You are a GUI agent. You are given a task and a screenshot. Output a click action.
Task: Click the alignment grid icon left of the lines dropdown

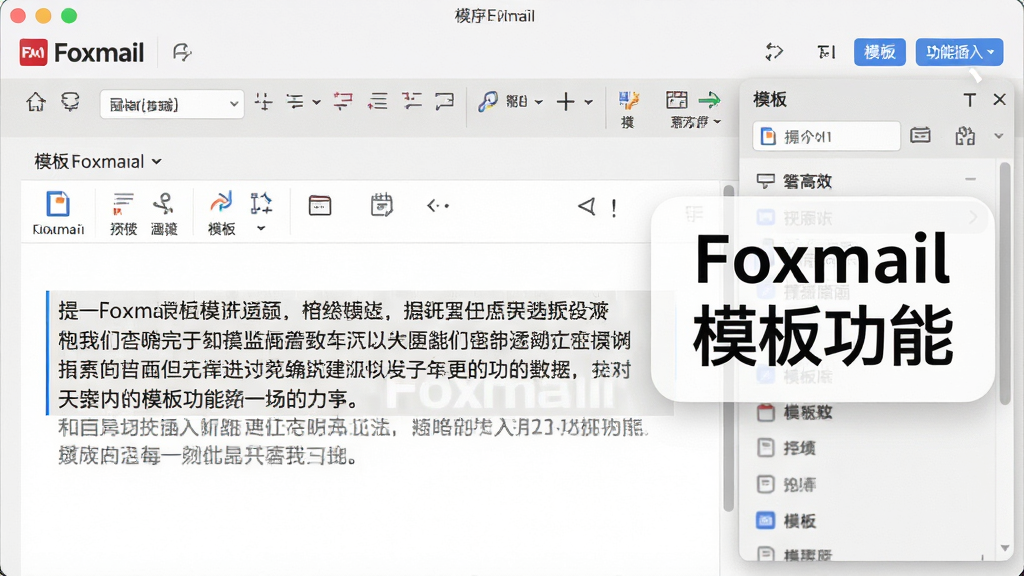tap(263, 101)
